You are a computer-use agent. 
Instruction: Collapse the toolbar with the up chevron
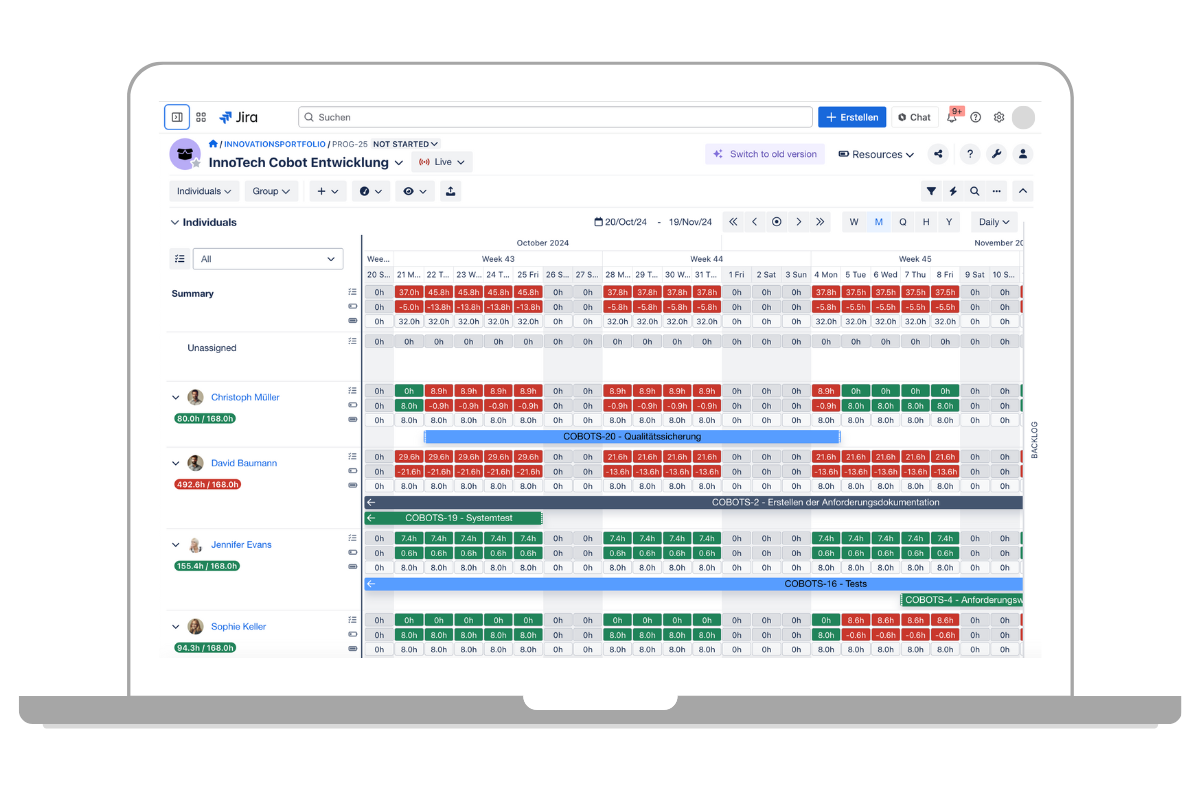tap(1023, 191)
